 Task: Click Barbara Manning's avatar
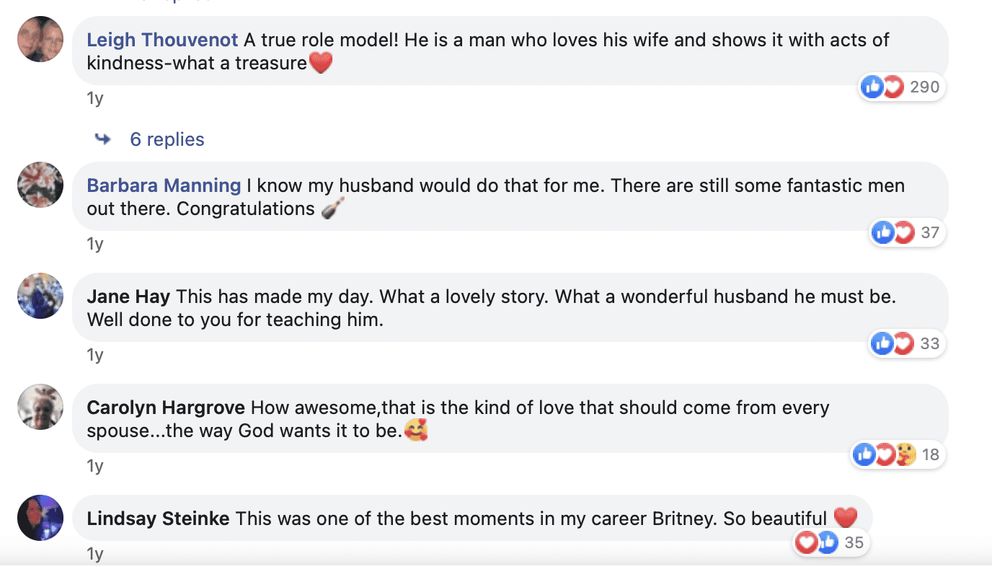coord(40,185)
